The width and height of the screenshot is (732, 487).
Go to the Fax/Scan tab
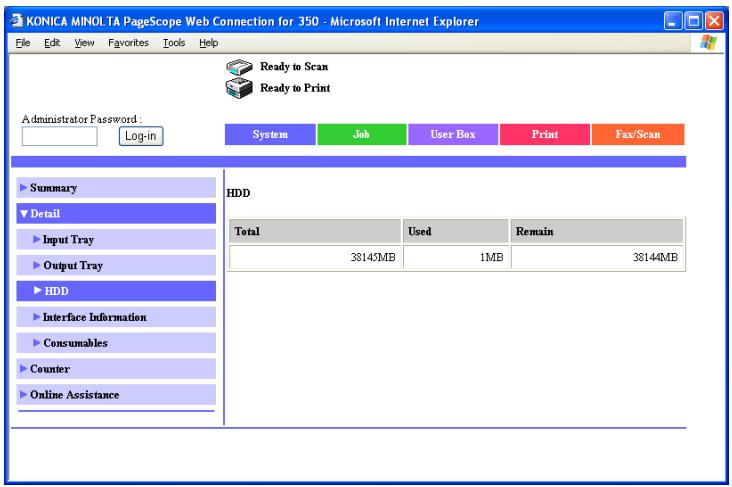tap(638, 134)
